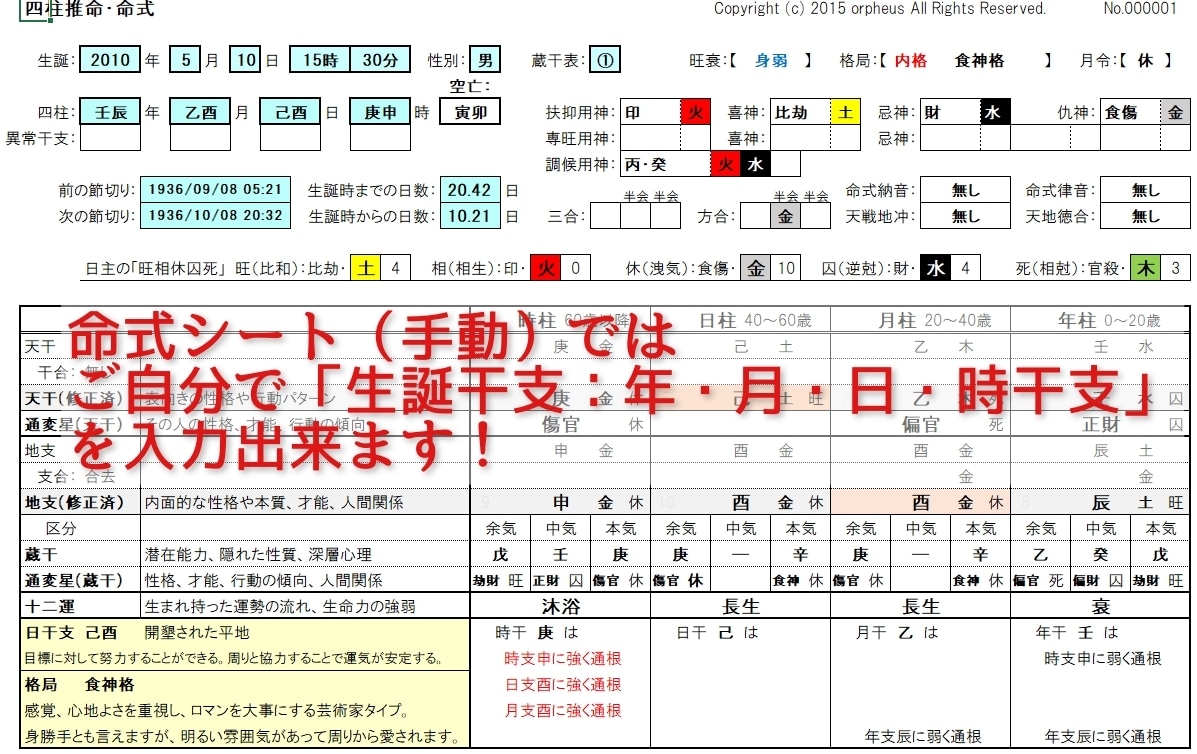The image size is (1197, 754).
Task: Select the red 内格 text in 格局
Action: 911,60
